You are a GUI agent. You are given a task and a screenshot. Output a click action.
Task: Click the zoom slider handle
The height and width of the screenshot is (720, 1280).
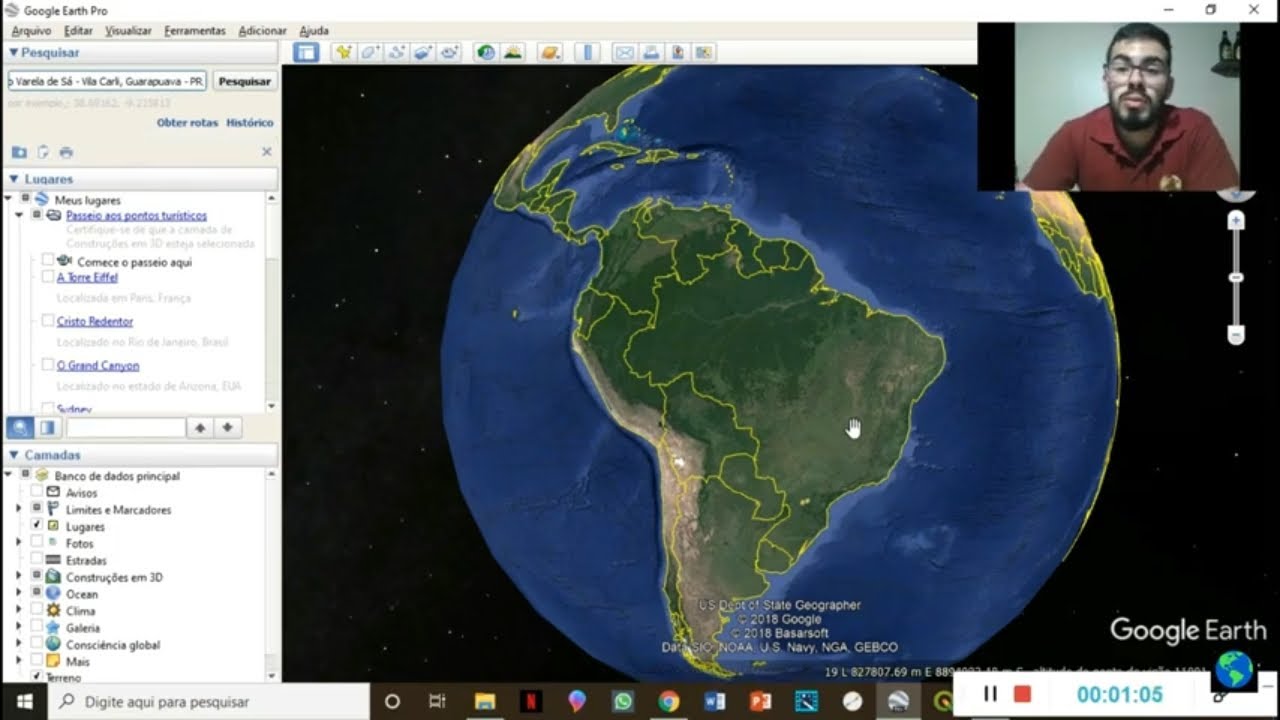1236,277
